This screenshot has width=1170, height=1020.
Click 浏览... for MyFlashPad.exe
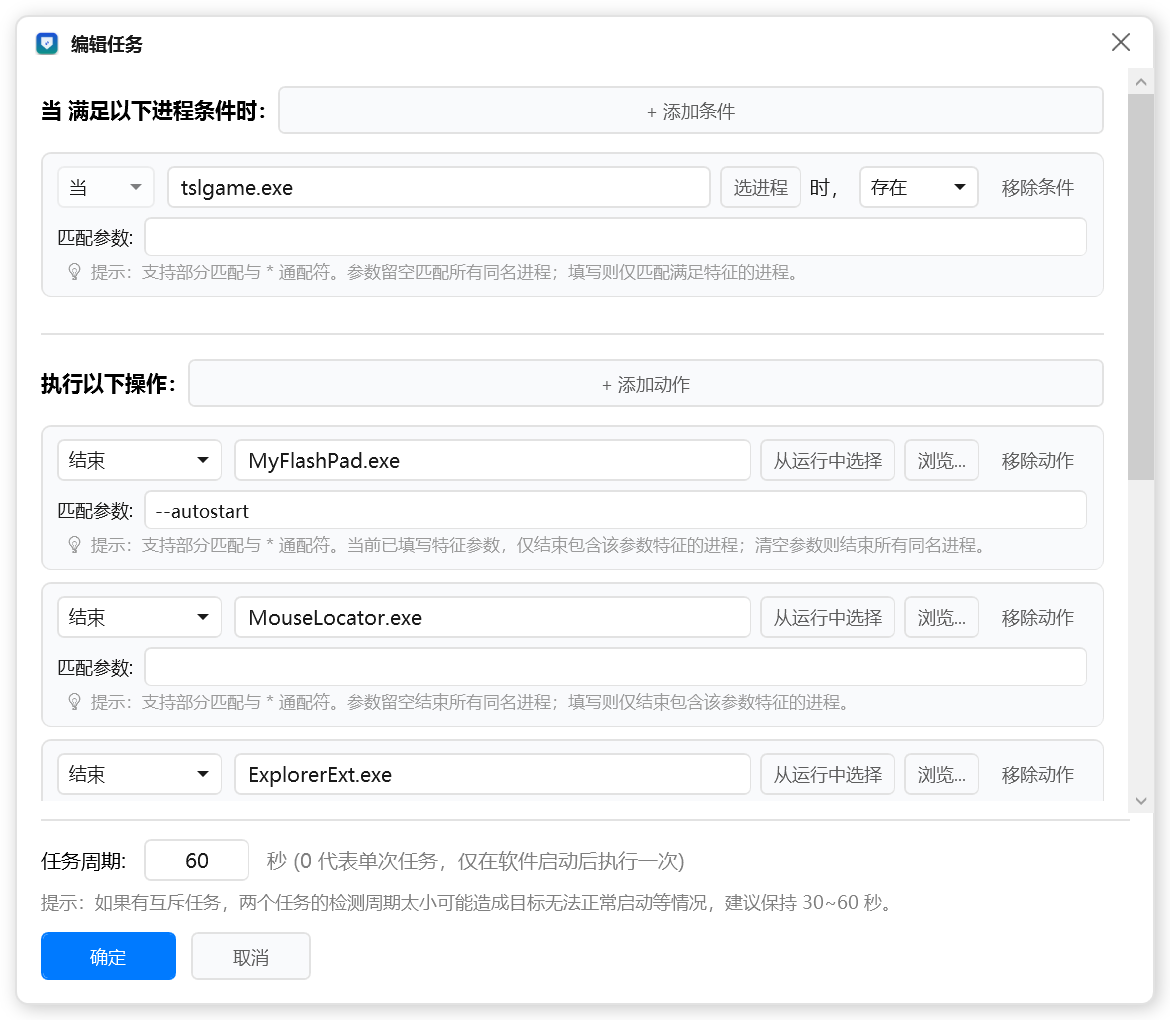[941, 460]
